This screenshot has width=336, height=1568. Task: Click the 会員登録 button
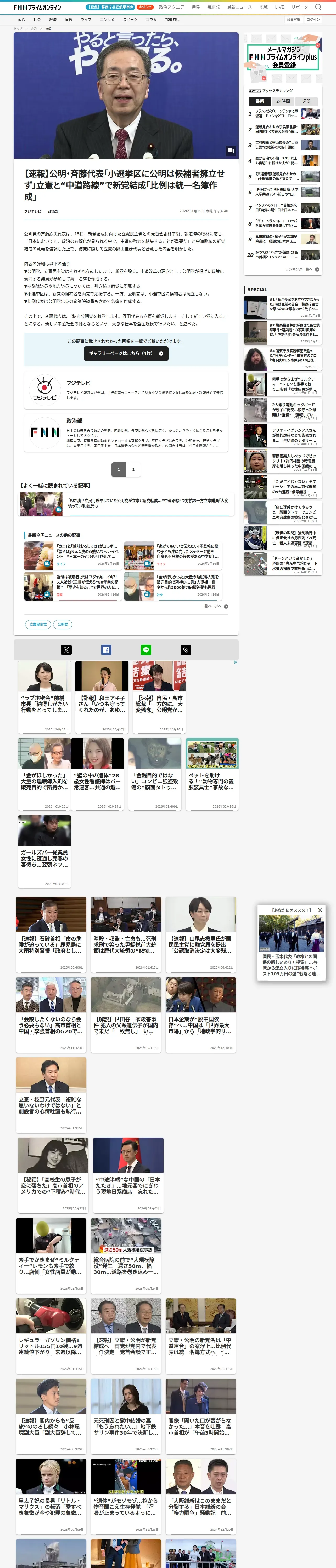(293, 20)
